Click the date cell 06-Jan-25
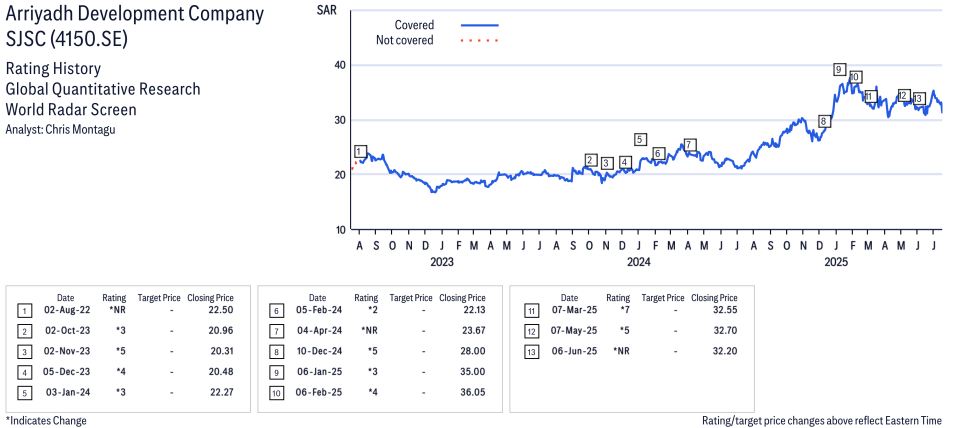Viewport: 953px width, 428px height. (317, 371)
